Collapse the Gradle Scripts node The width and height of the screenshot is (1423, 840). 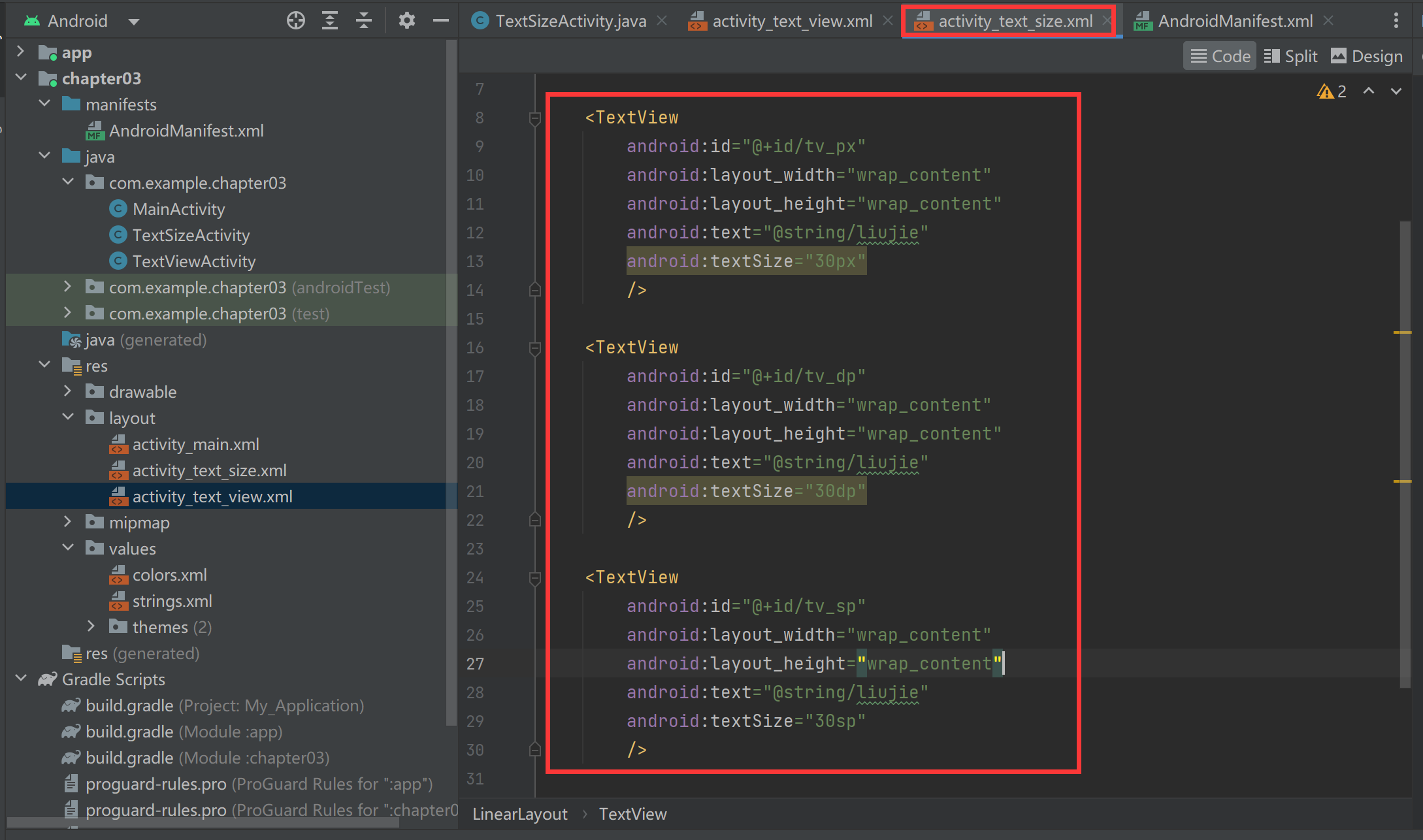(21, 679)
